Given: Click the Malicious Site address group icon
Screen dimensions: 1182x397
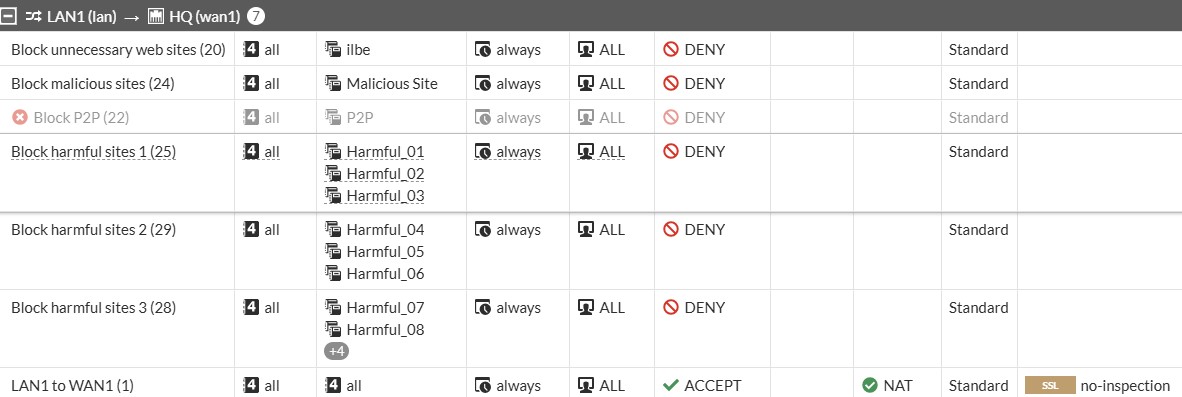Looking at the screenshot, I should [332, 84].
